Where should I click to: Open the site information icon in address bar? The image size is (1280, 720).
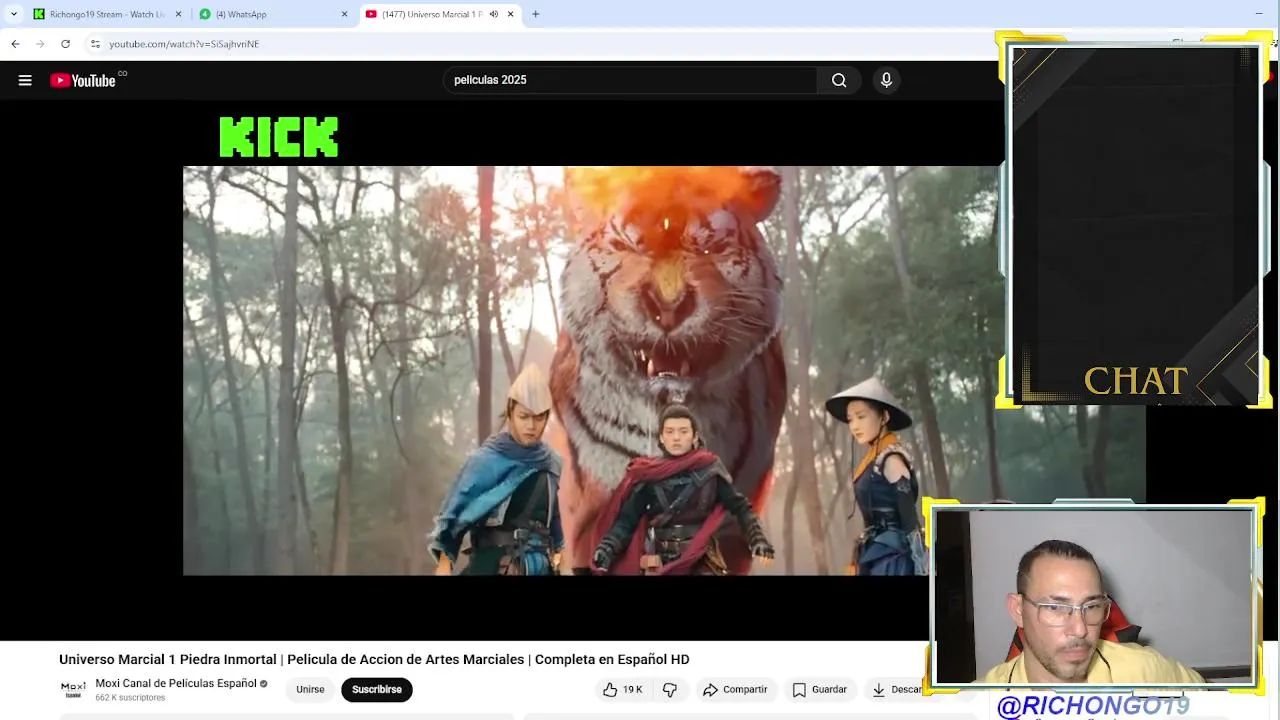95,44
